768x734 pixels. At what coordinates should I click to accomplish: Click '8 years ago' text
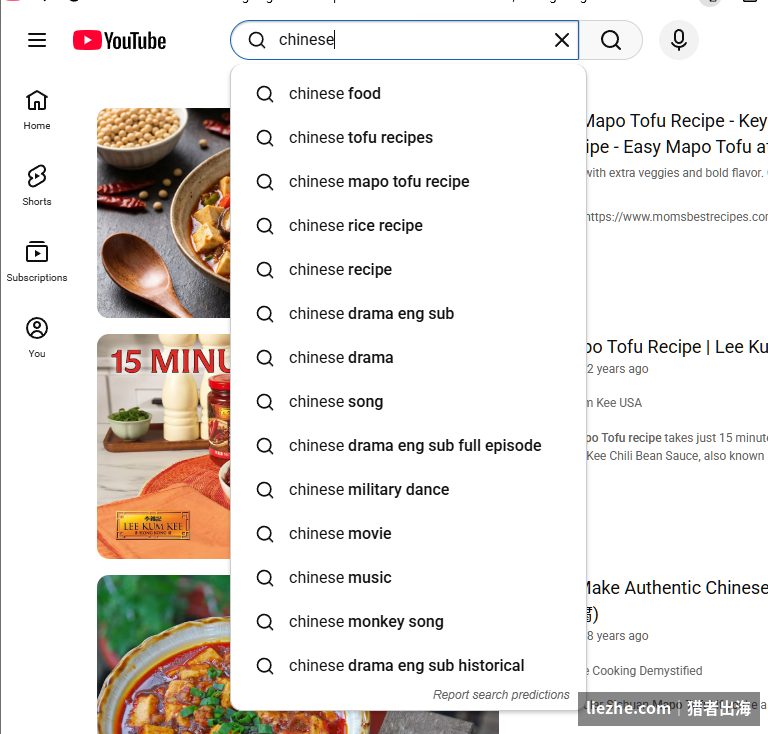tap(617, 636)
